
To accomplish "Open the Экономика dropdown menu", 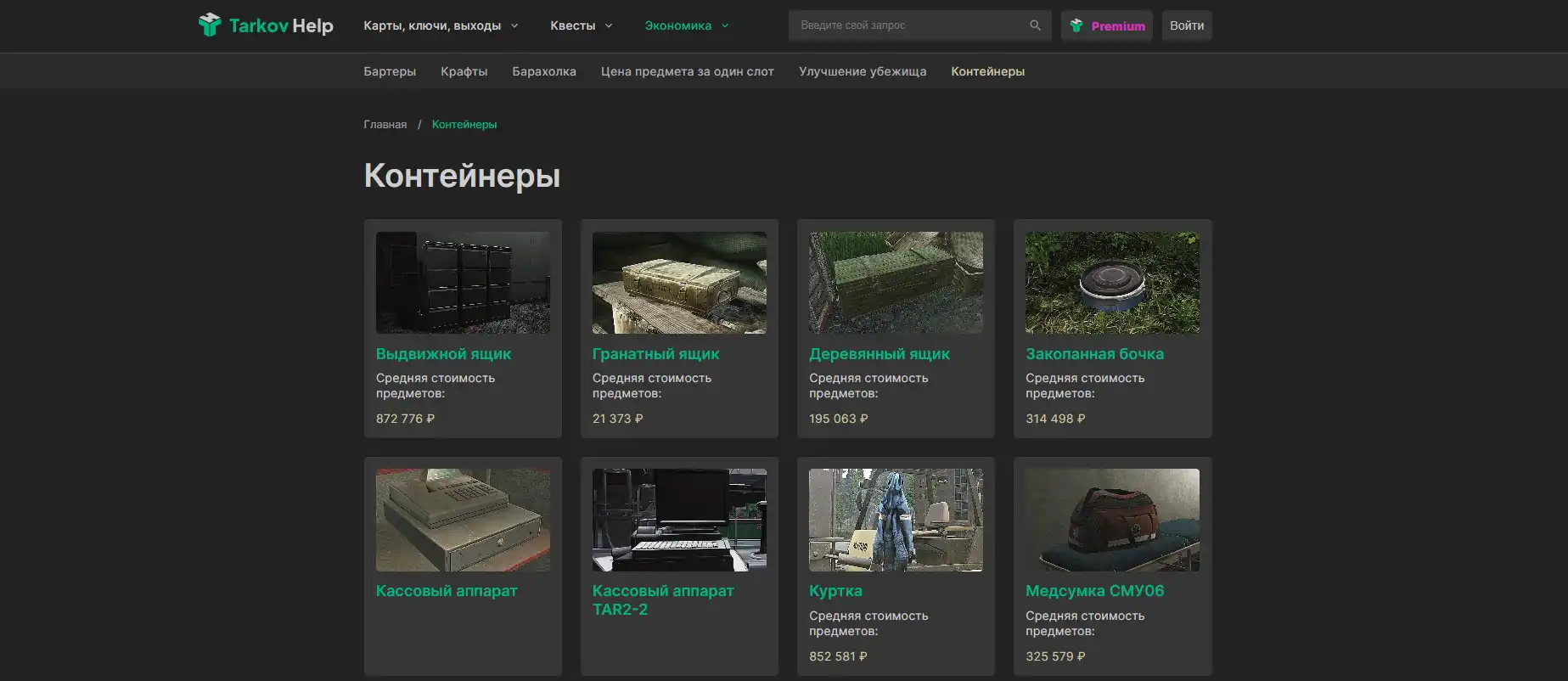I will click(686, 25).
